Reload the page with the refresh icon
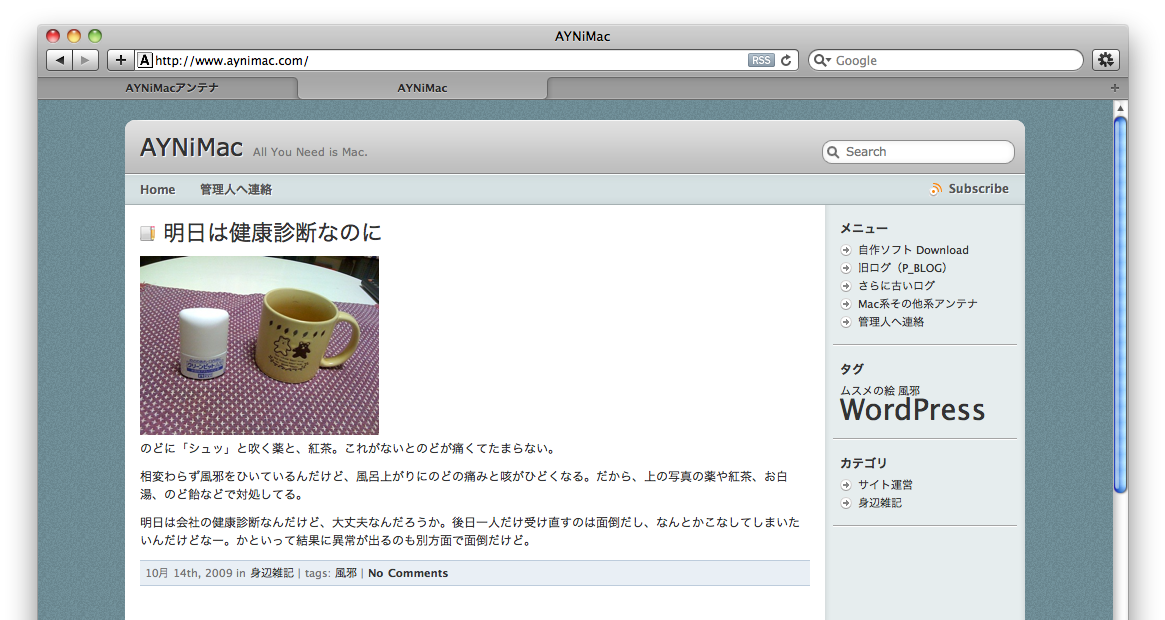 (786, 60)
